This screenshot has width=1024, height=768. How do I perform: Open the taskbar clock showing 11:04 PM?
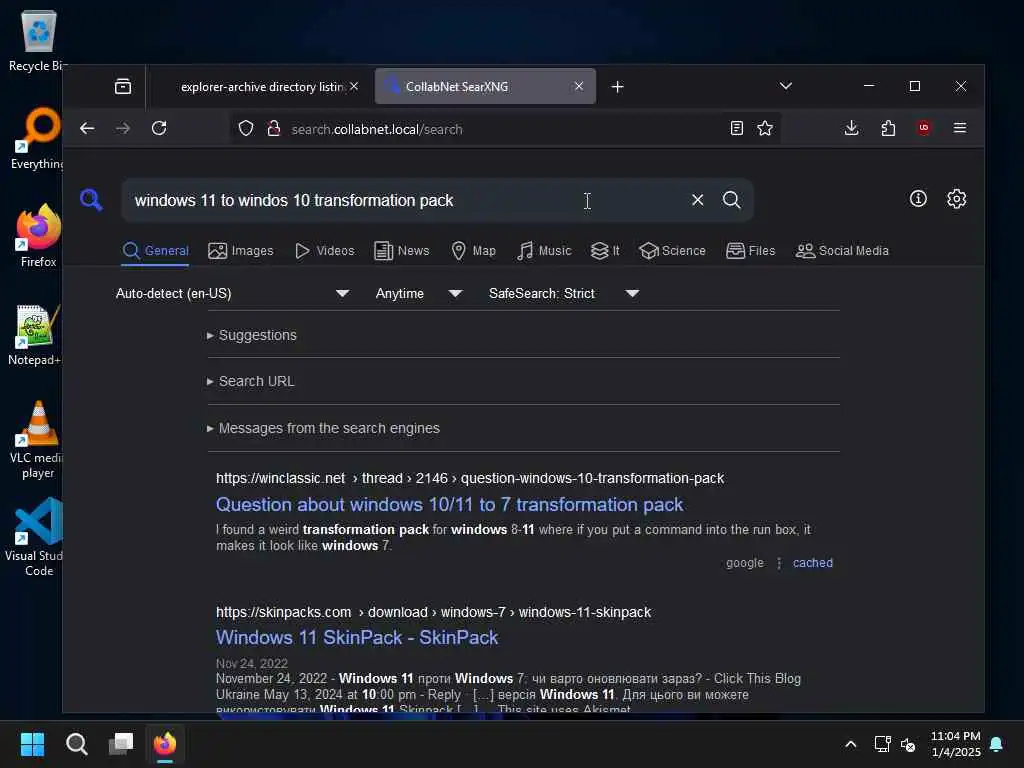(x=955, y=744)
